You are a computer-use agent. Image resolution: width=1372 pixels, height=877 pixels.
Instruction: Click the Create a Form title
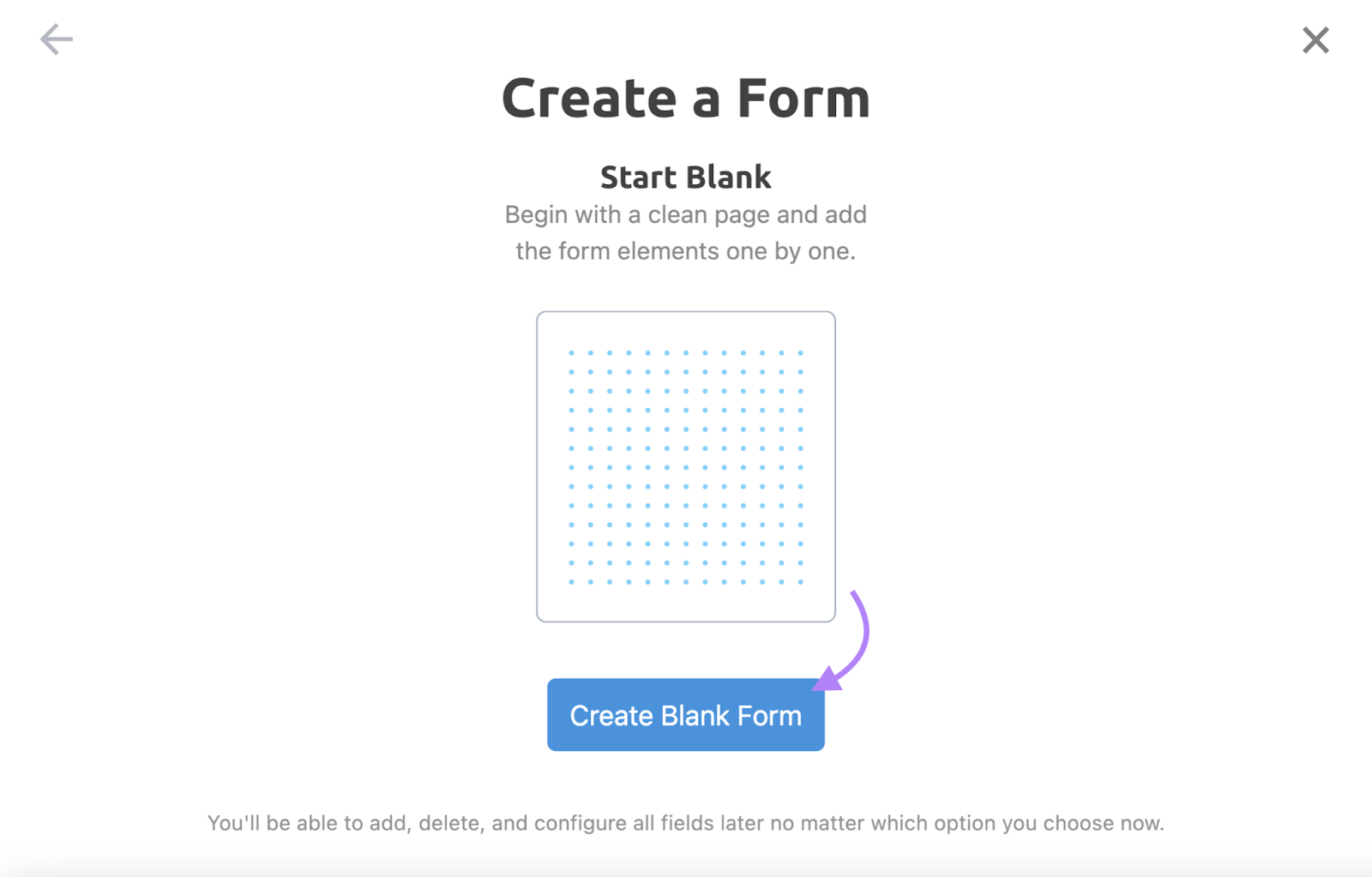point(685,97)
